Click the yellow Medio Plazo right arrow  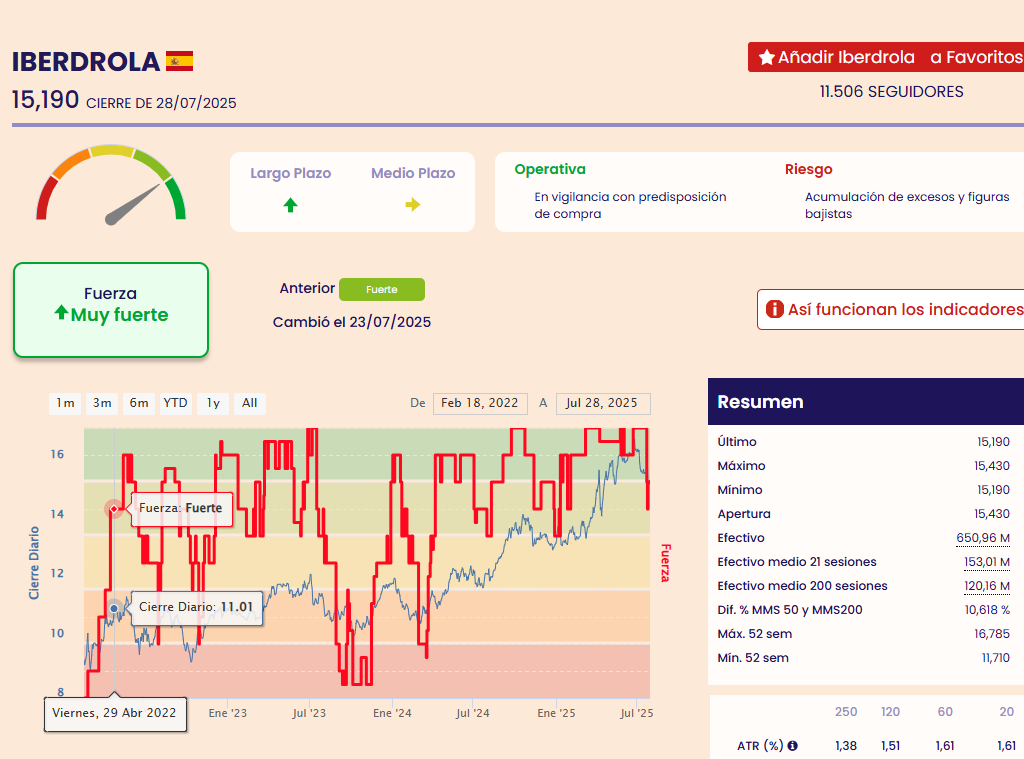(413, 205)
